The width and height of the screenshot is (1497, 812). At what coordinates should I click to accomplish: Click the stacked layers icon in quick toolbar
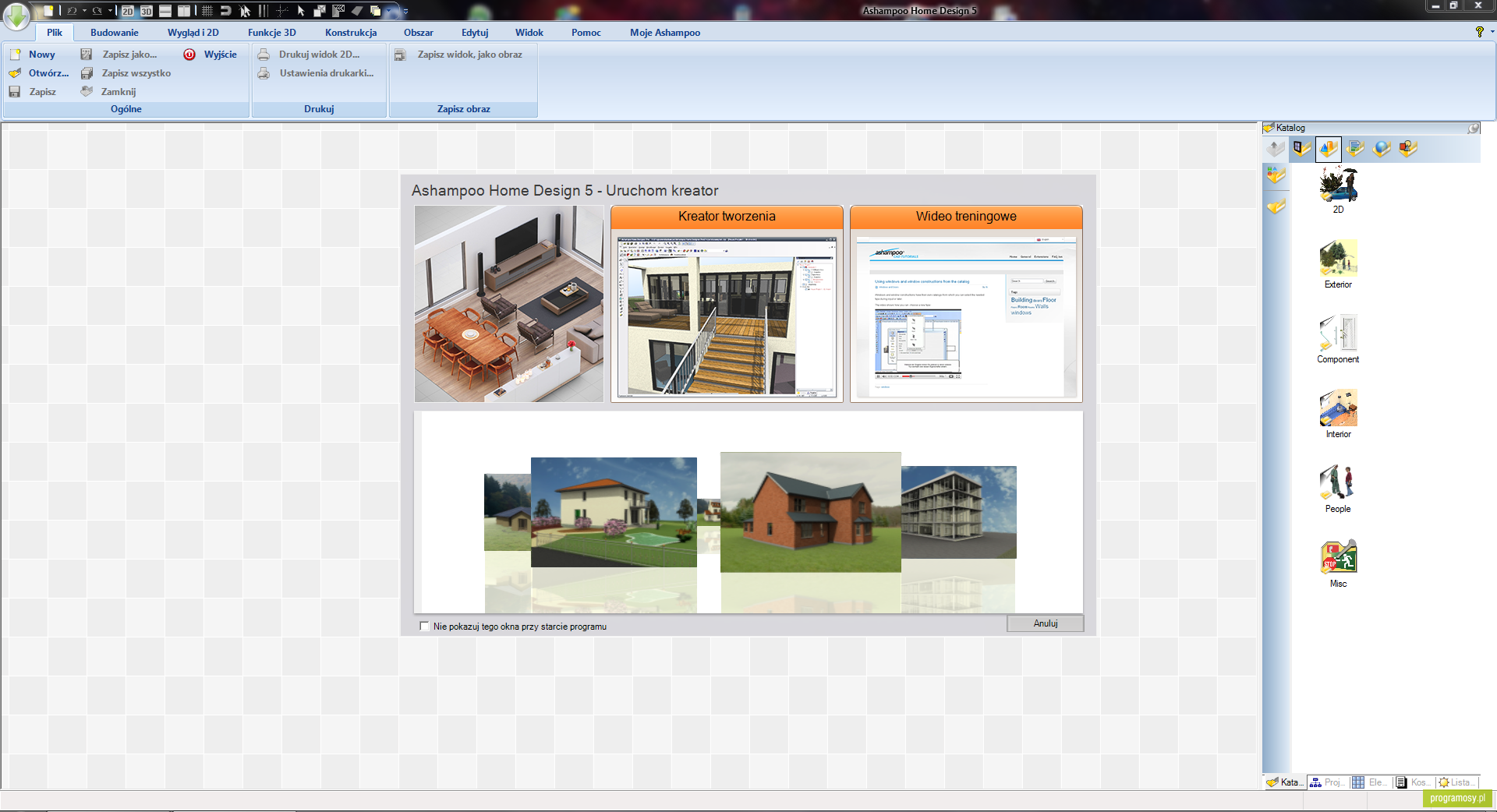(375, 11)
